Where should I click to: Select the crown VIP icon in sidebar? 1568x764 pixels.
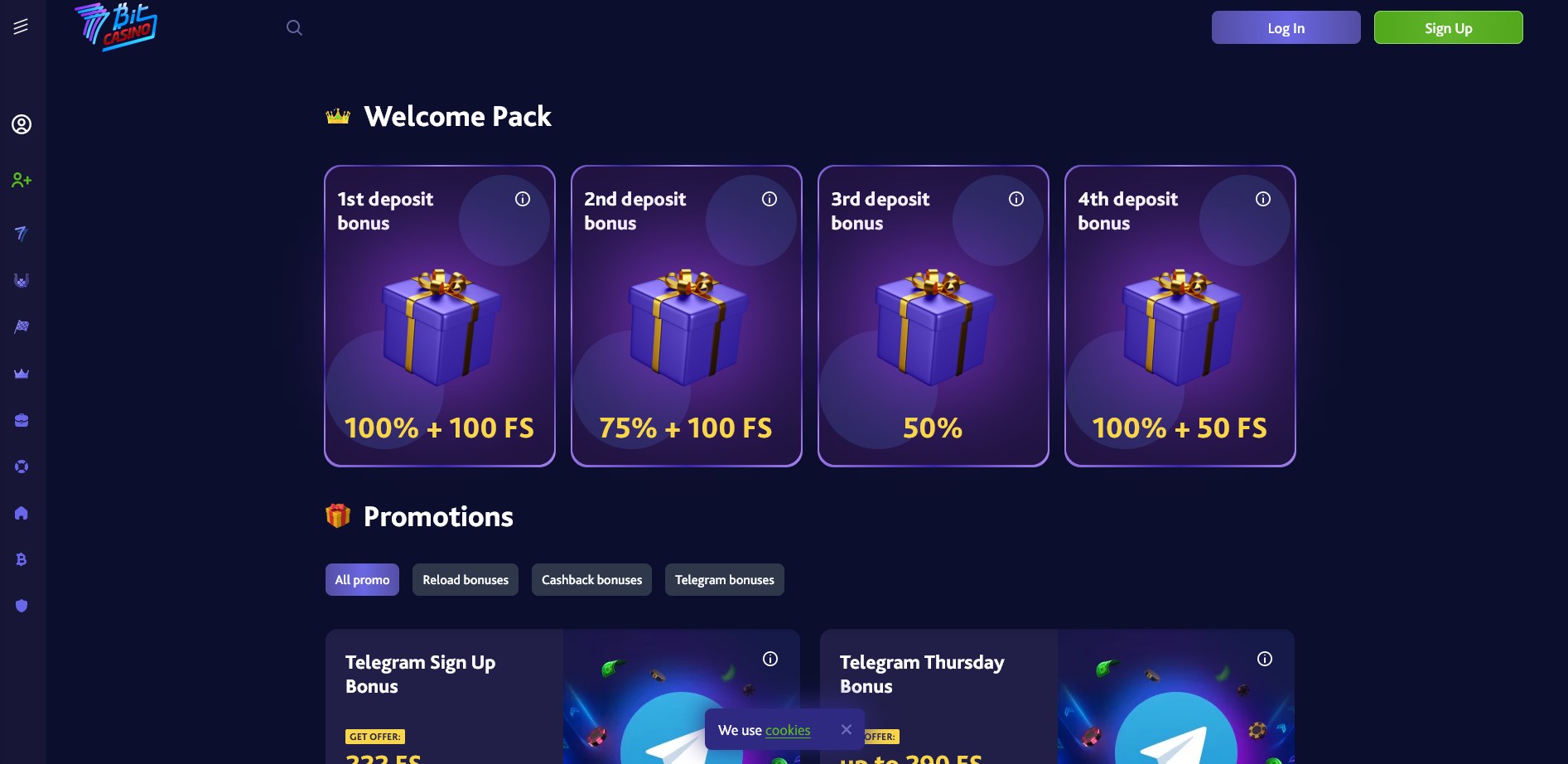click(x=22, y=374)
